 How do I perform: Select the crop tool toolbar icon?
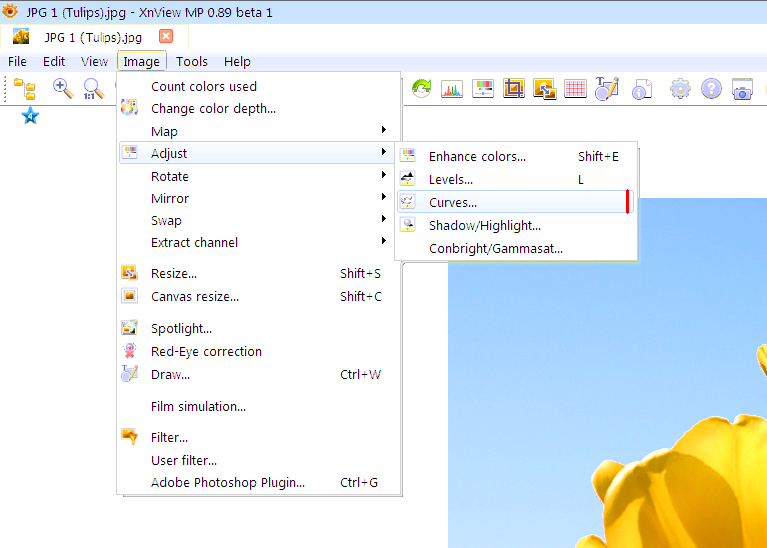click(514, 89)
